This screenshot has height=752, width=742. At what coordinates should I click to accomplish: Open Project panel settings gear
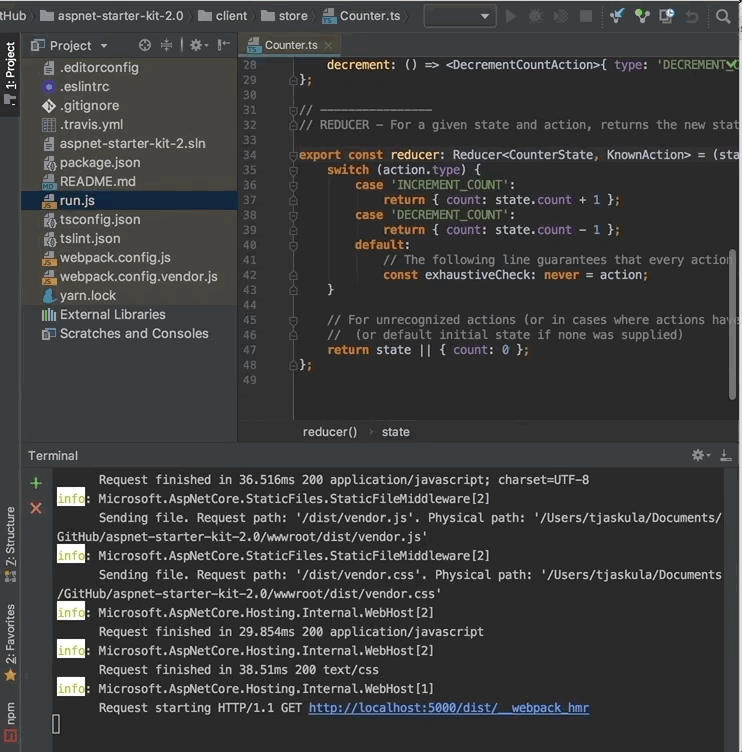(198, 46)
